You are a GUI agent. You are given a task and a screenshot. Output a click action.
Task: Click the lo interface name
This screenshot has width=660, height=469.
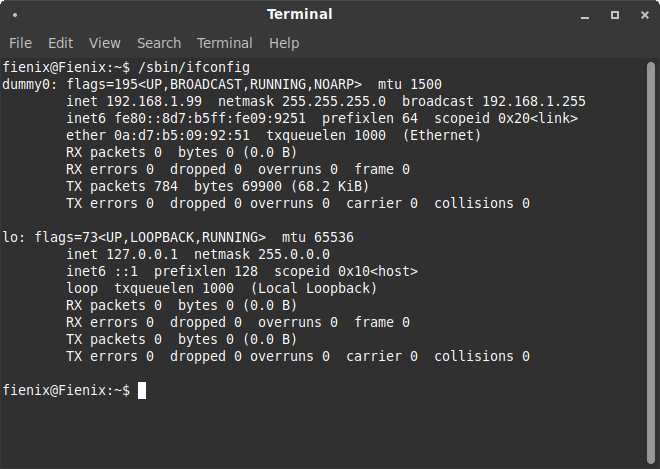11,237
